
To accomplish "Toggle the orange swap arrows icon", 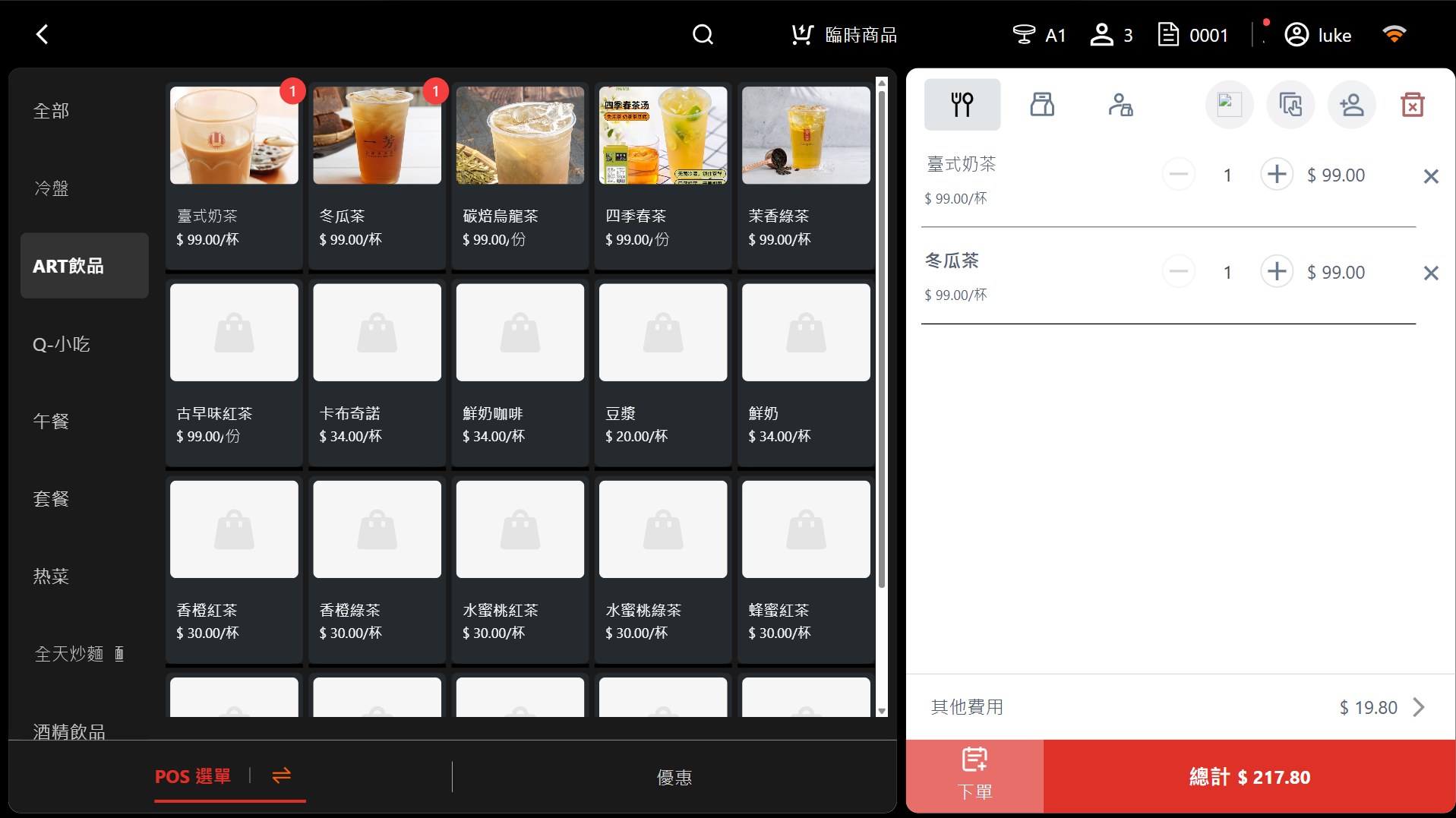I will coord(282,775).
